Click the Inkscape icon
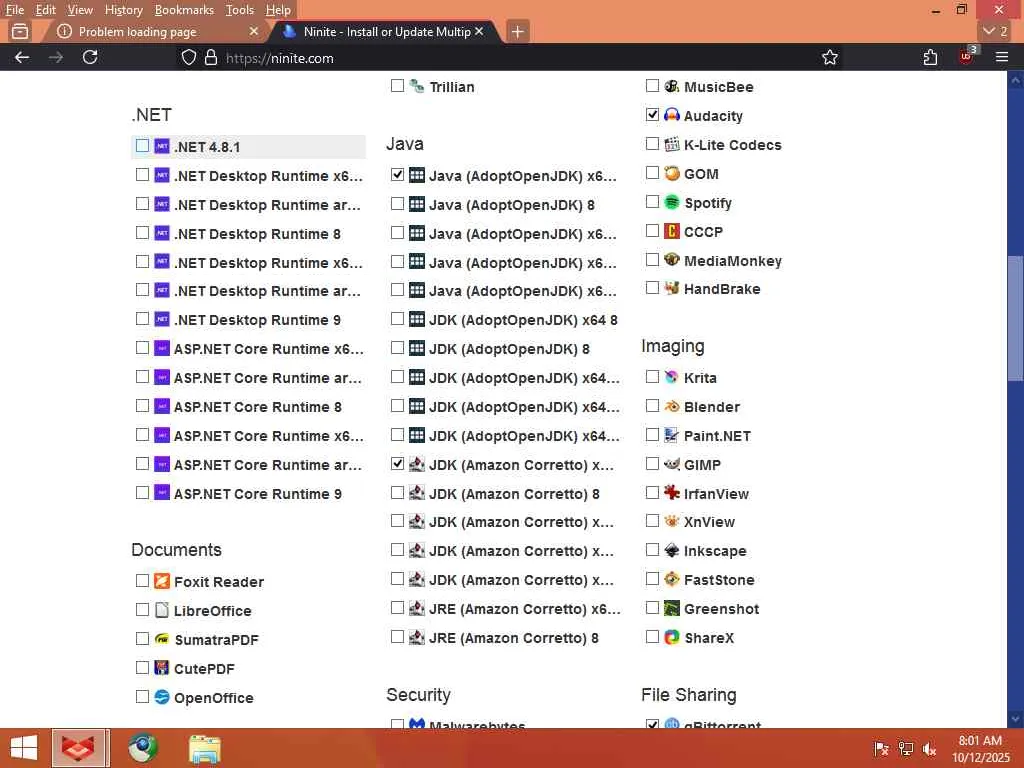1024x768 pixels. [671, 550]
